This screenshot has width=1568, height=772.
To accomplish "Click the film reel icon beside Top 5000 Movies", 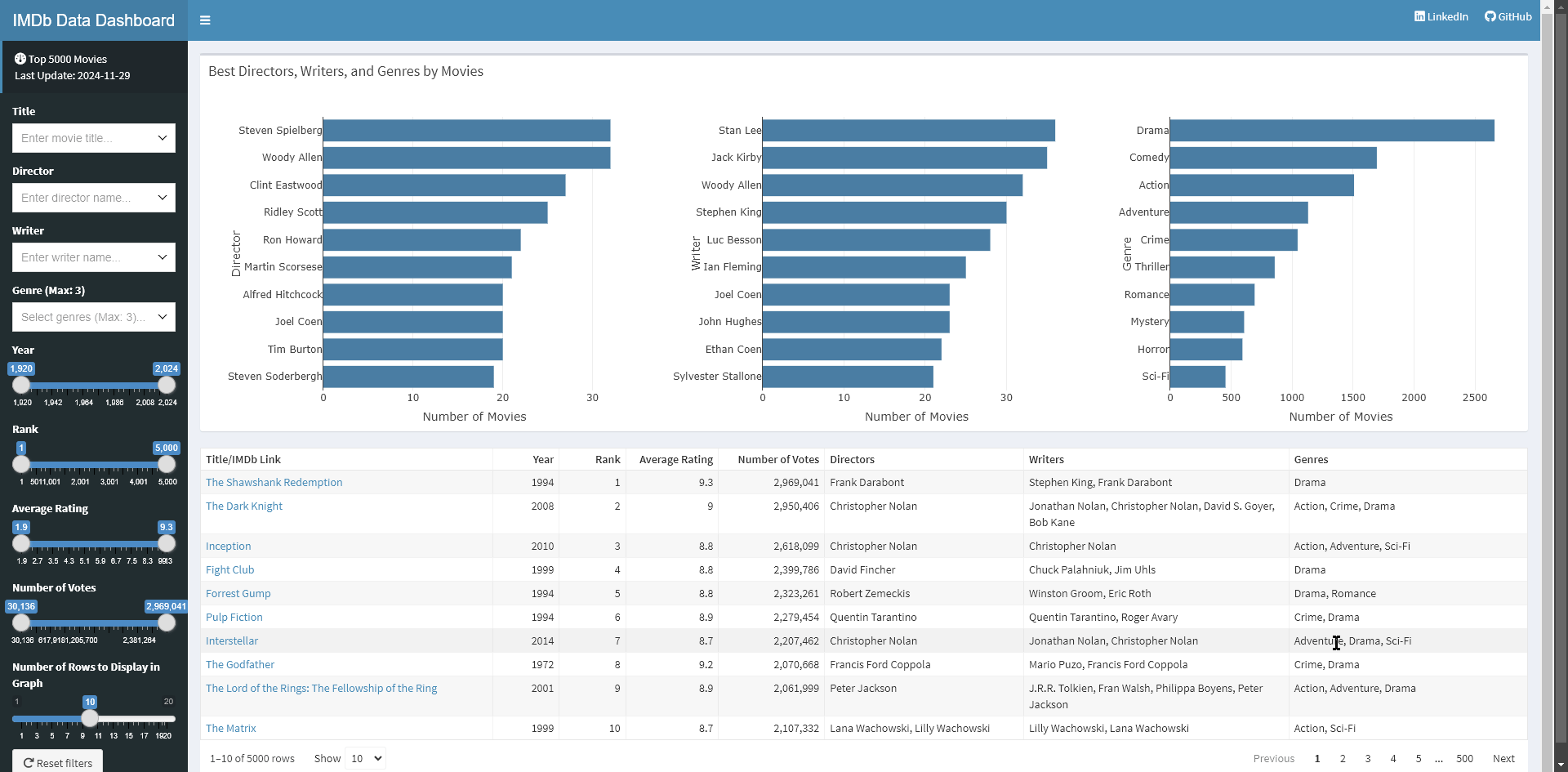I will 20,59.
